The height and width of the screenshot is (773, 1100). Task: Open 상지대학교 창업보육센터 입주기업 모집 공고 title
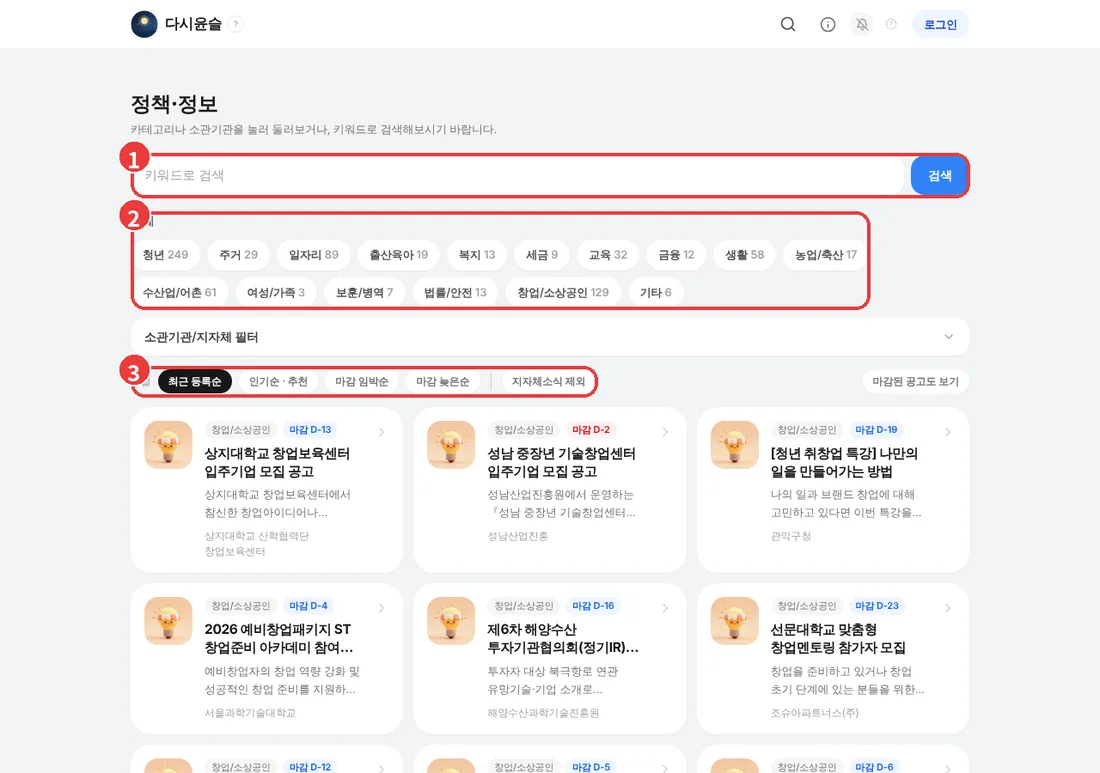click(x=277, y=462)
